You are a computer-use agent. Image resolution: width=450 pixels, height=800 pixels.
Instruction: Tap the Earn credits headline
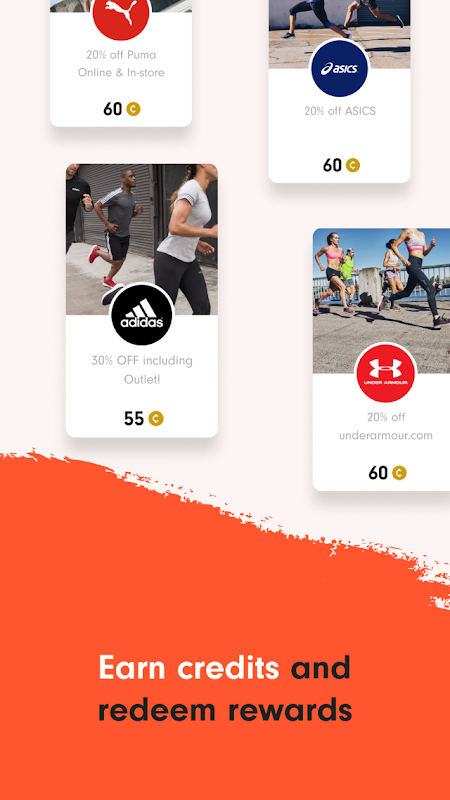[189, 667]
